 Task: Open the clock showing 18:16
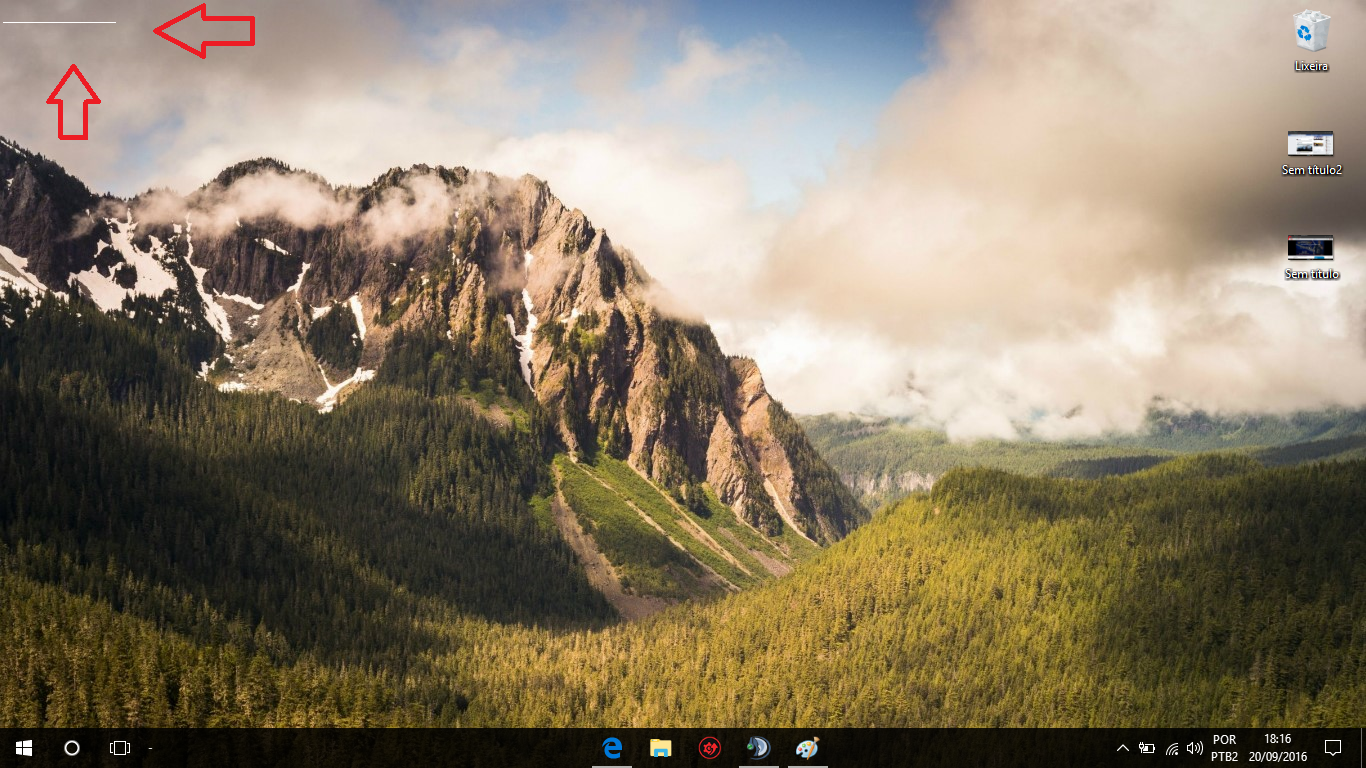[1277, 748]
